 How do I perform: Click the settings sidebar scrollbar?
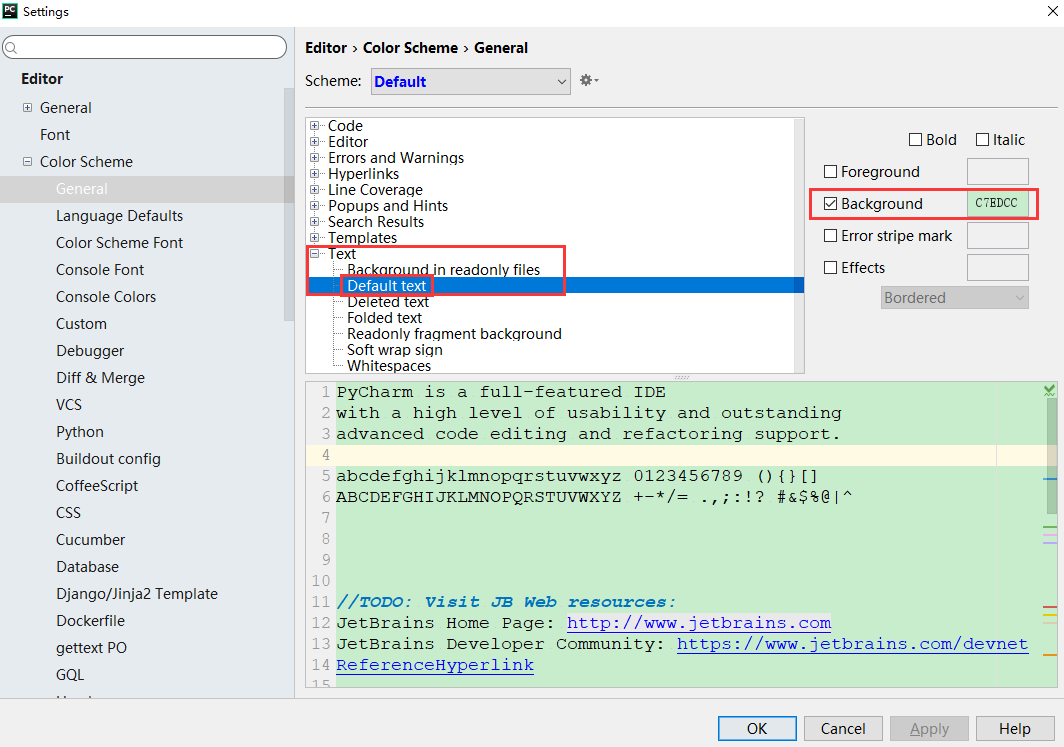click(x=289, y=204)
